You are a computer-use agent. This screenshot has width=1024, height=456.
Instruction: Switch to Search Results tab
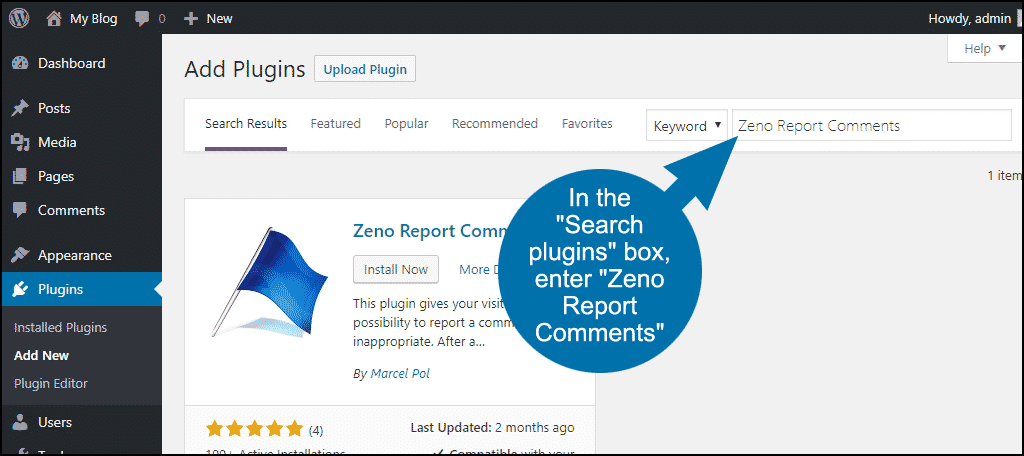click(246, 124)
